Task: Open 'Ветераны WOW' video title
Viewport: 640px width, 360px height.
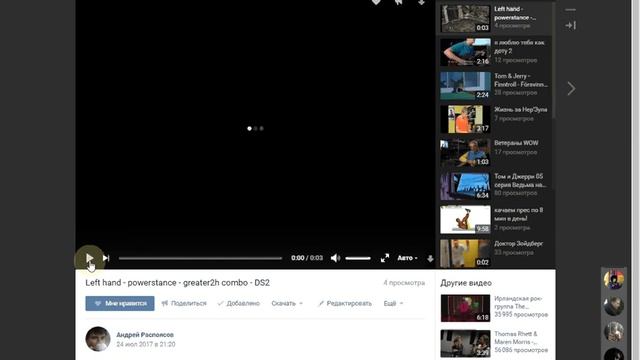Action: click(516, 143)
